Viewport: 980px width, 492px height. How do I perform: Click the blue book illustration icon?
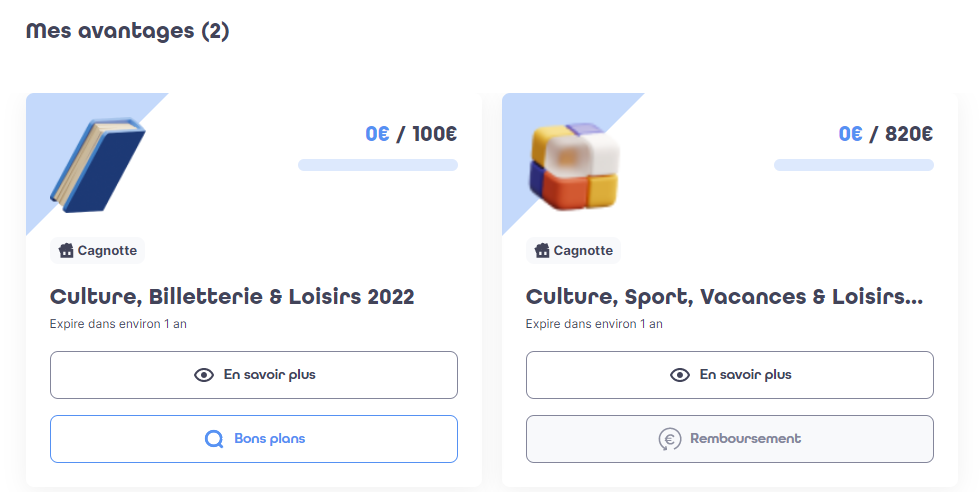click(x=98, y=165)
